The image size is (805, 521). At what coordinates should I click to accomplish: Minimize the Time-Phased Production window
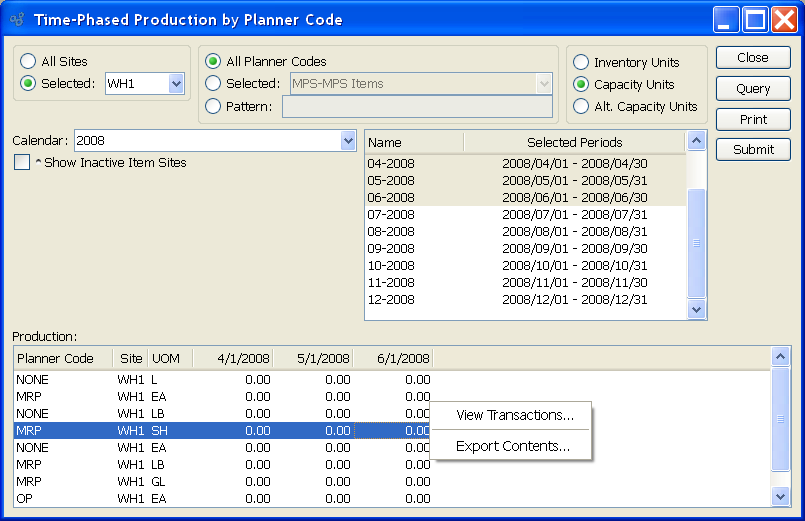tap(727, 19)
